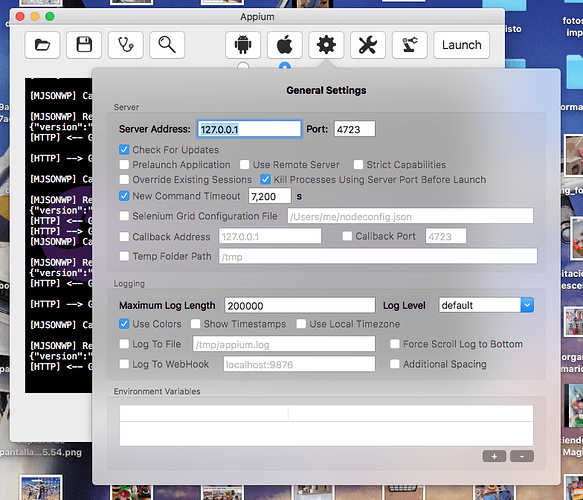583x500 pixels.
Task: Click the Port field showing 4723
Action: click(x=354, y=129)
